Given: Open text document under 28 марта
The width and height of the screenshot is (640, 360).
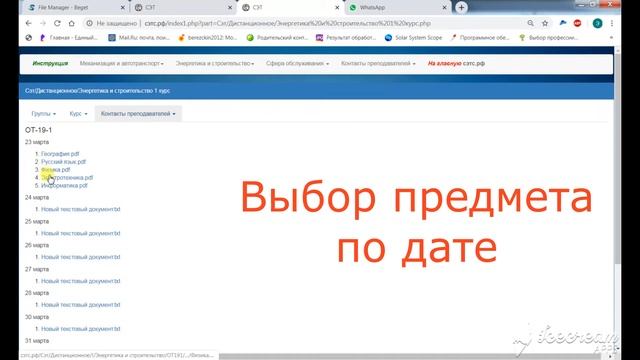Looking at the screenshot, I should click(x=81, y=304).
